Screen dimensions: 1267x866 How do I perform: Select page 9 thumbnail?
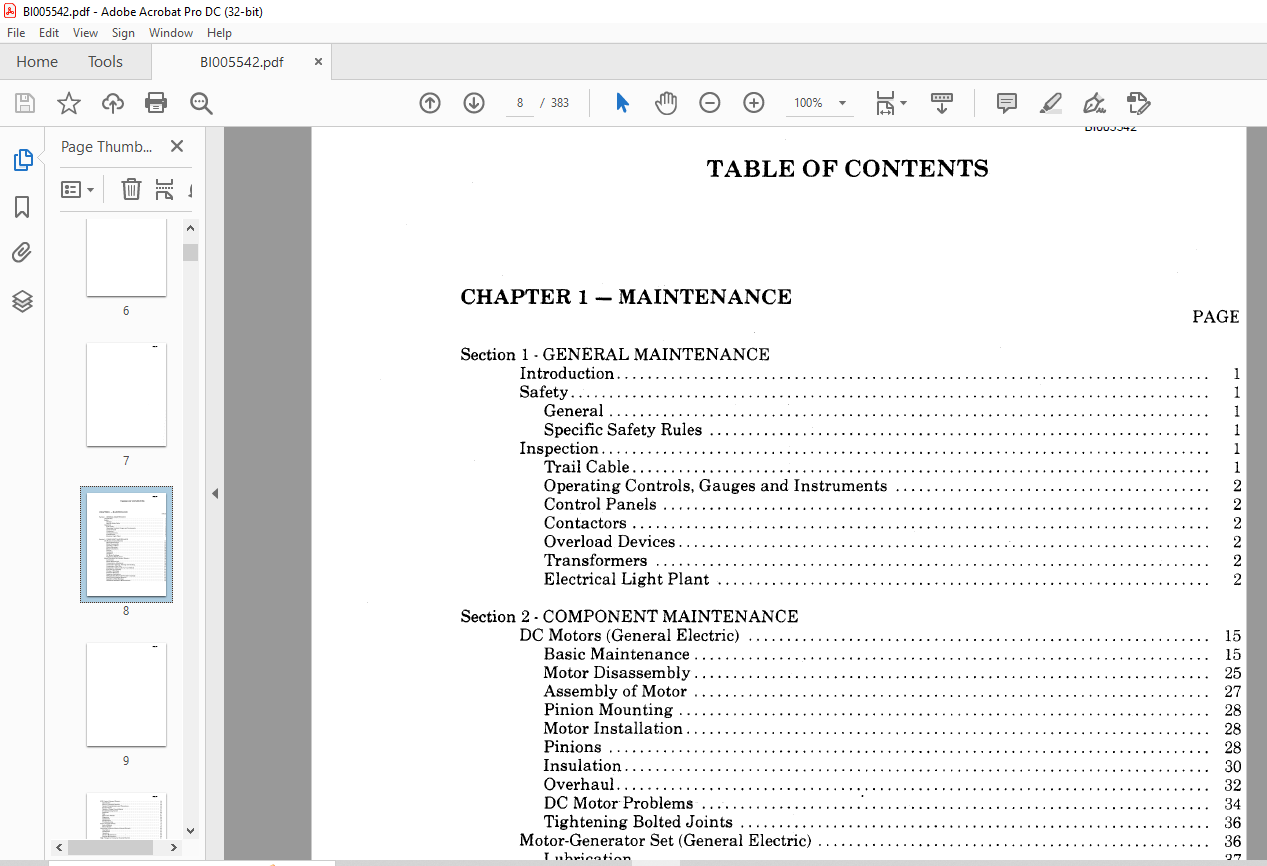126,695
